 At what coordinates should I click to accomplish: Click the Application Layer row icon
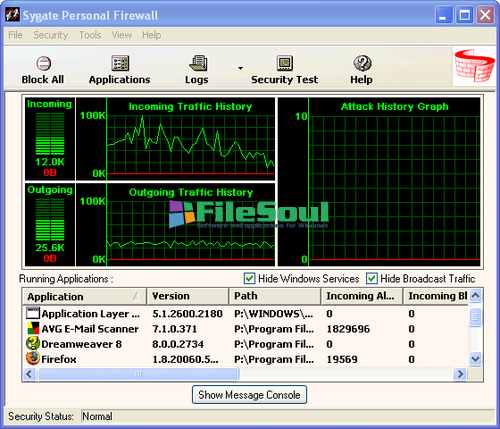click(x=33, y=313)
